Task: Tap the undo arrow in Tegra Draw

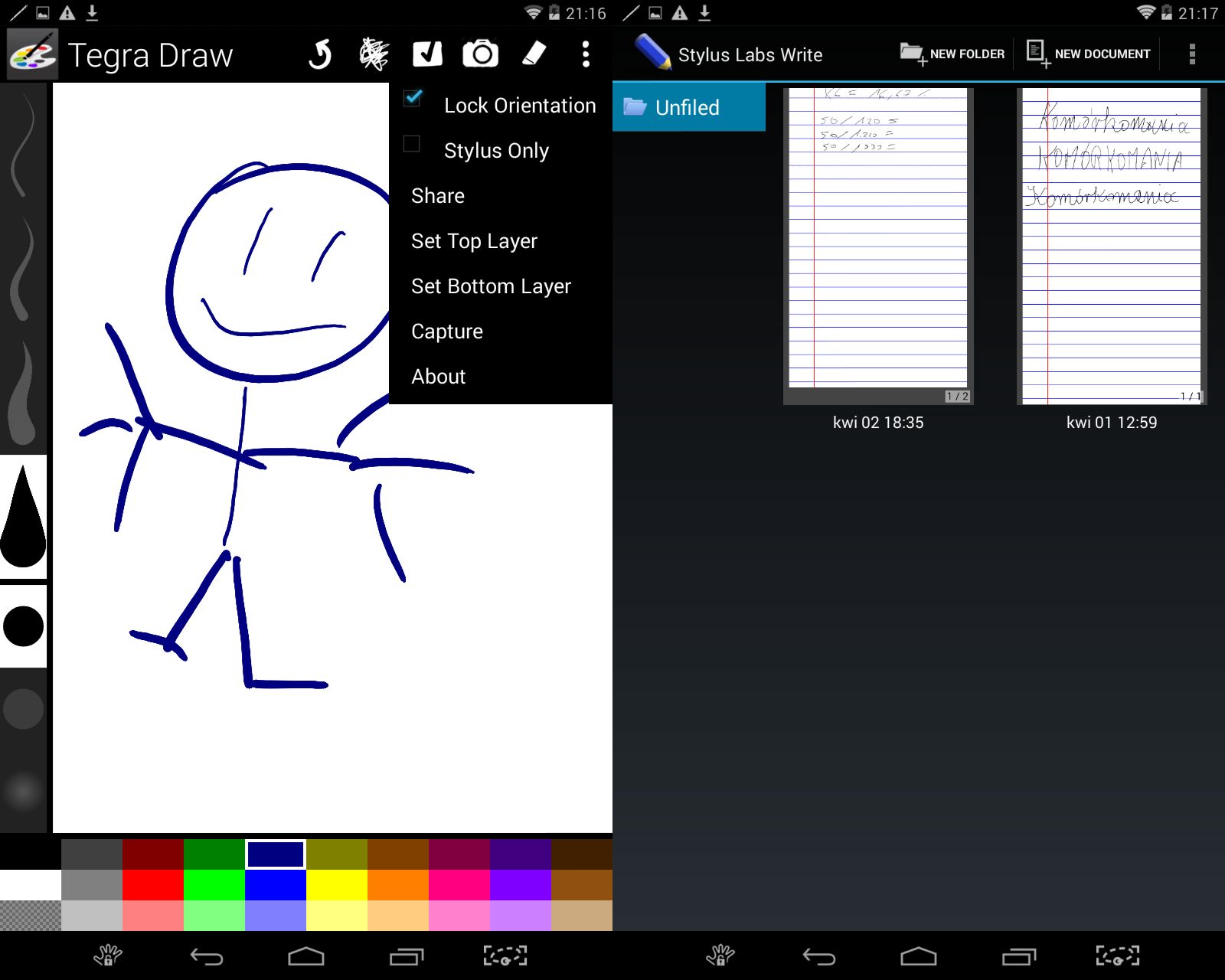Action: 321,54
